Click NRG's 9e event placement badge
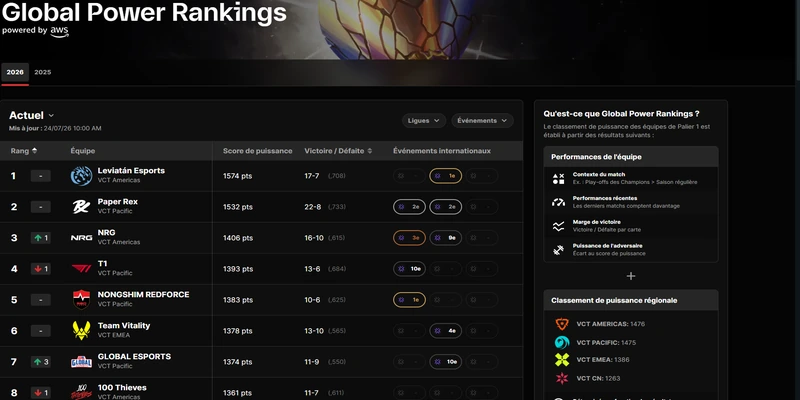This screenshot has height=400, width=800. coord(445,238)
